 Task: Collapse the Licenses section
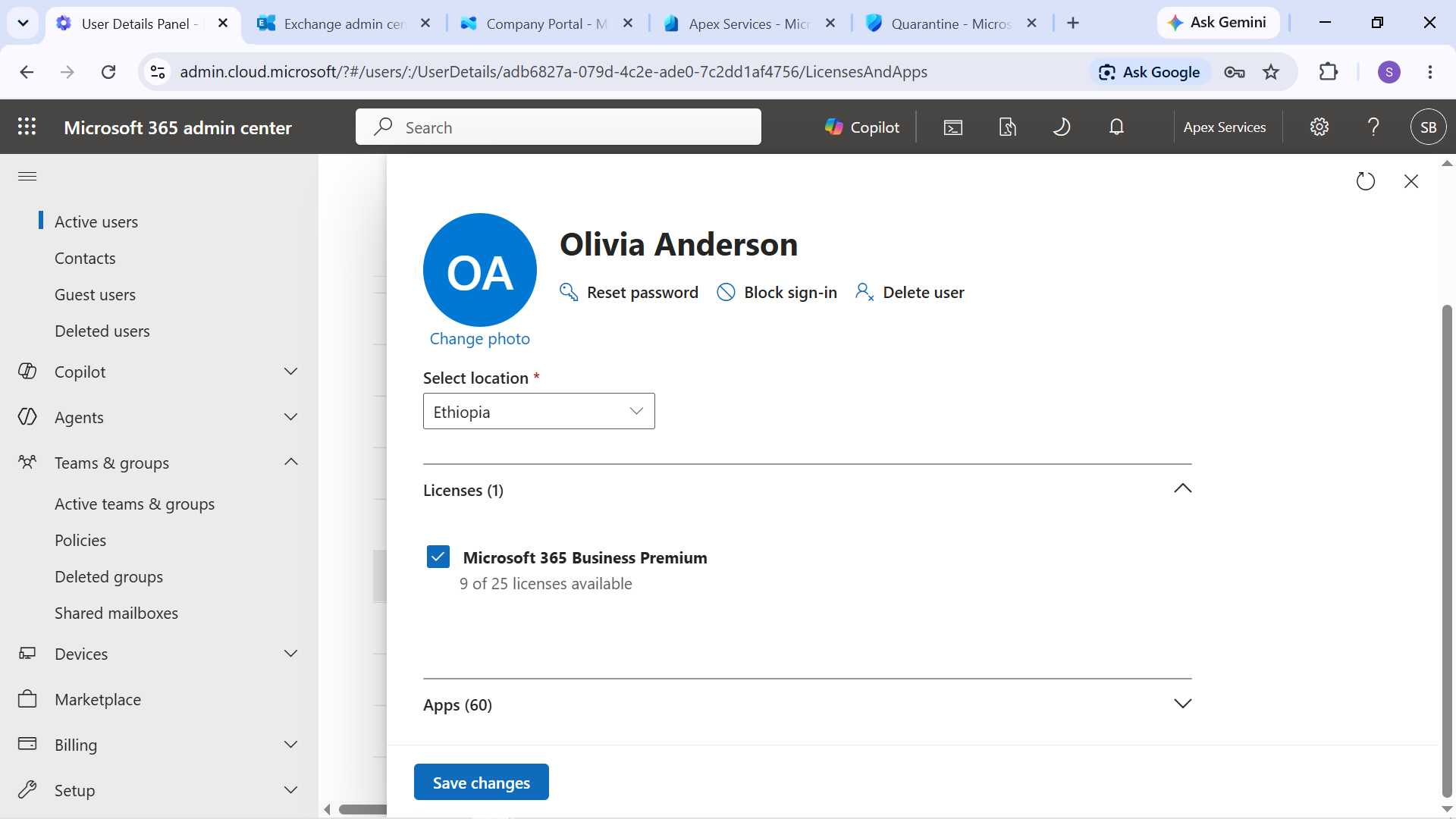click(x=1183, y=489)
